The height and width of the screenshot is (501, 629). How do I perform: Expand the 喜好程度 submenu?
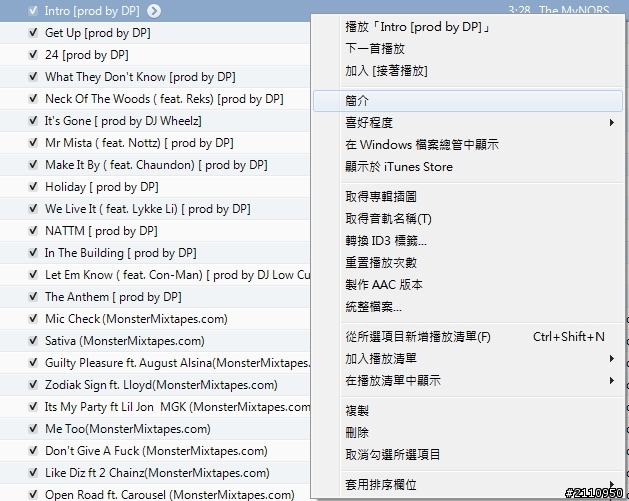pyautogui.click(x=468, y=123)
